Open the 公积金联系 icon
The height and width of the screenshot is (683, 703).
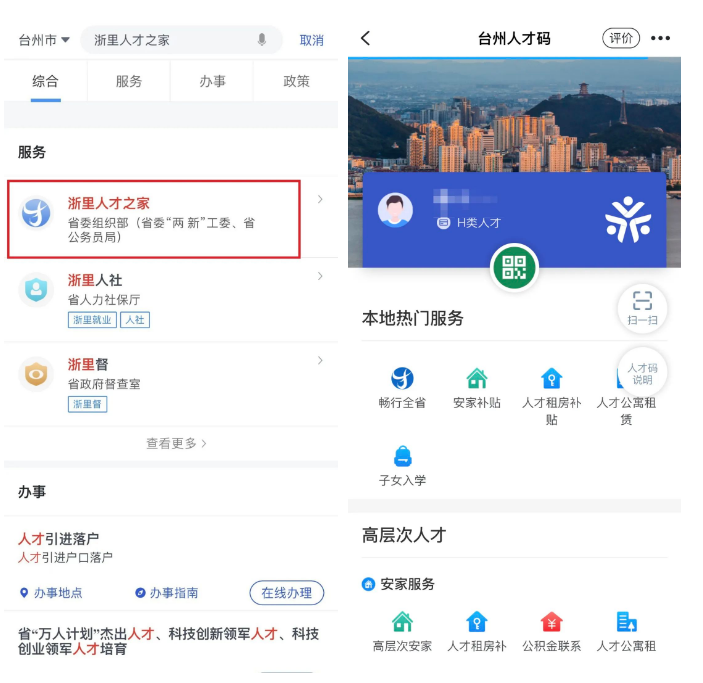(551, 622)
